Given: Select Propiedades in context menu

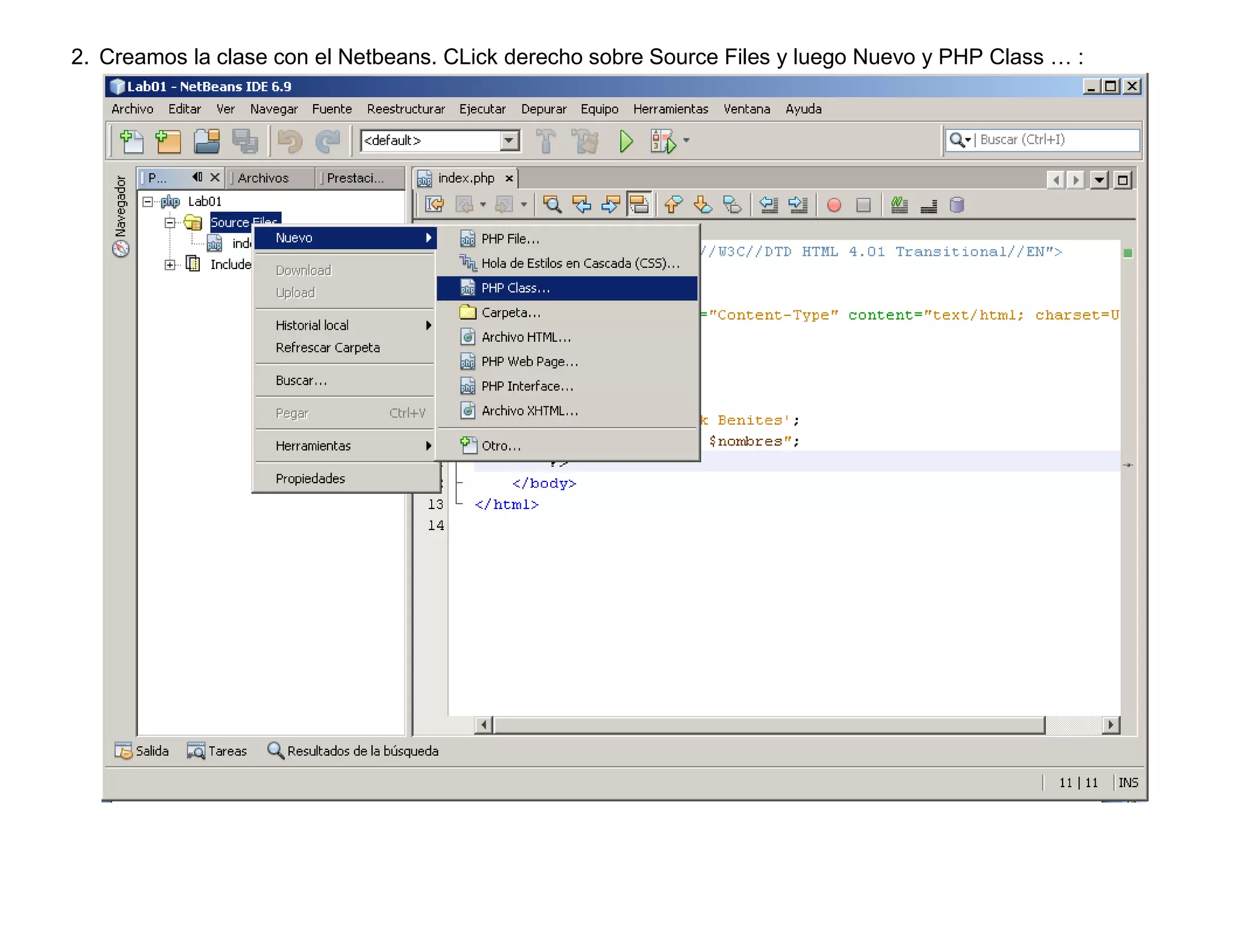Looking at the screenshot, I should click(345, 479).
